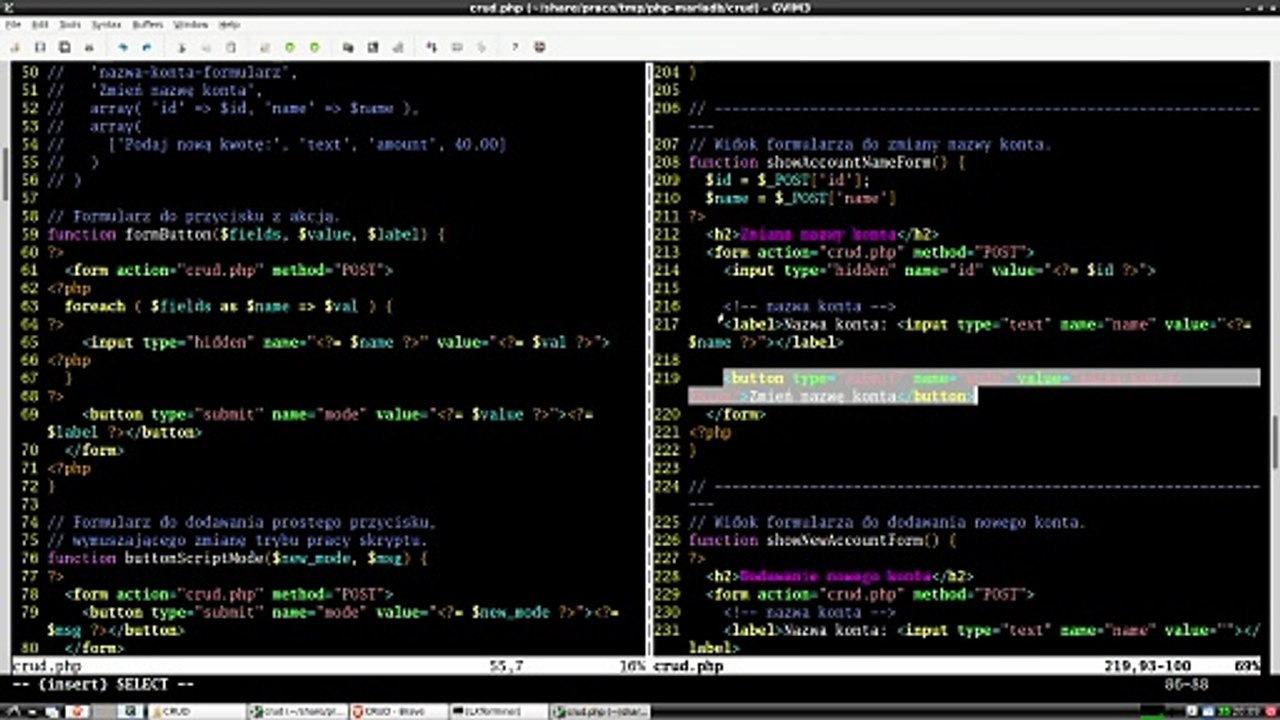Click the Find Previous green icon
This screenshot has width=1280, height=720.
click(314, 47)
